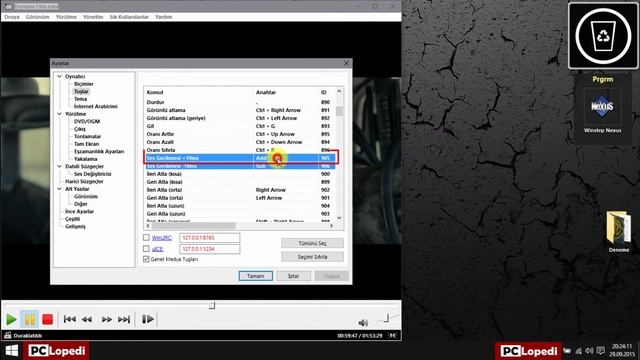Collapse the Dahili Süzgeçler tree node
Viewport: 640px width, 360px height.
[60, 166]
